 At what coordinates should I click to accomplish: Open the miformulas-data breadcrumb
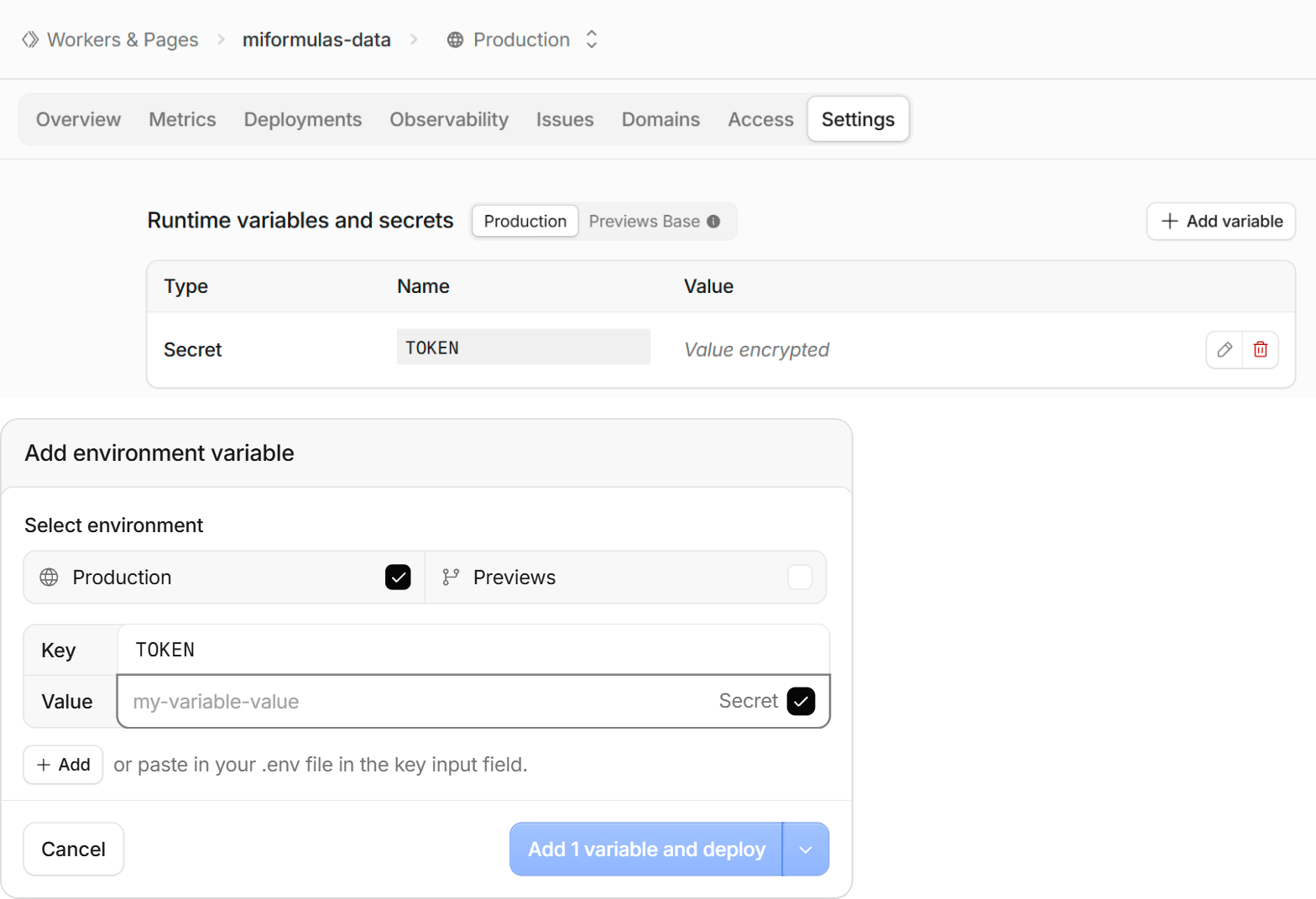[316, 39]
